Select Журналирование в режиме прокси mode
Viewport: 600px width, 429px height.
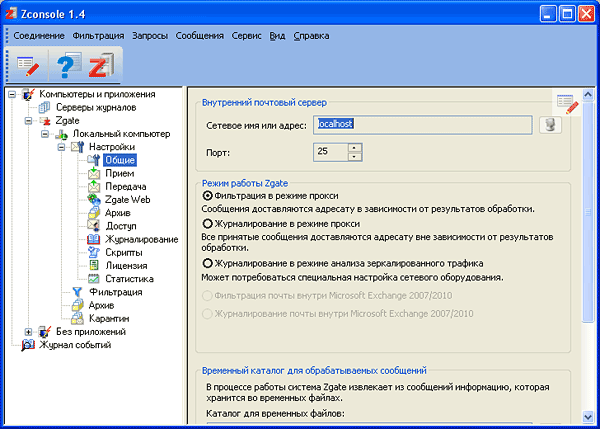pos(207,223)
